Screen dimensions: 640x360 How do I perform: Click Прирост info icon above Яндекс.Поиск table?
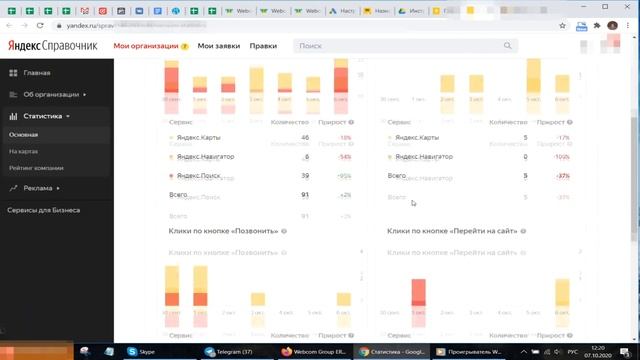(x=351, y=122)
